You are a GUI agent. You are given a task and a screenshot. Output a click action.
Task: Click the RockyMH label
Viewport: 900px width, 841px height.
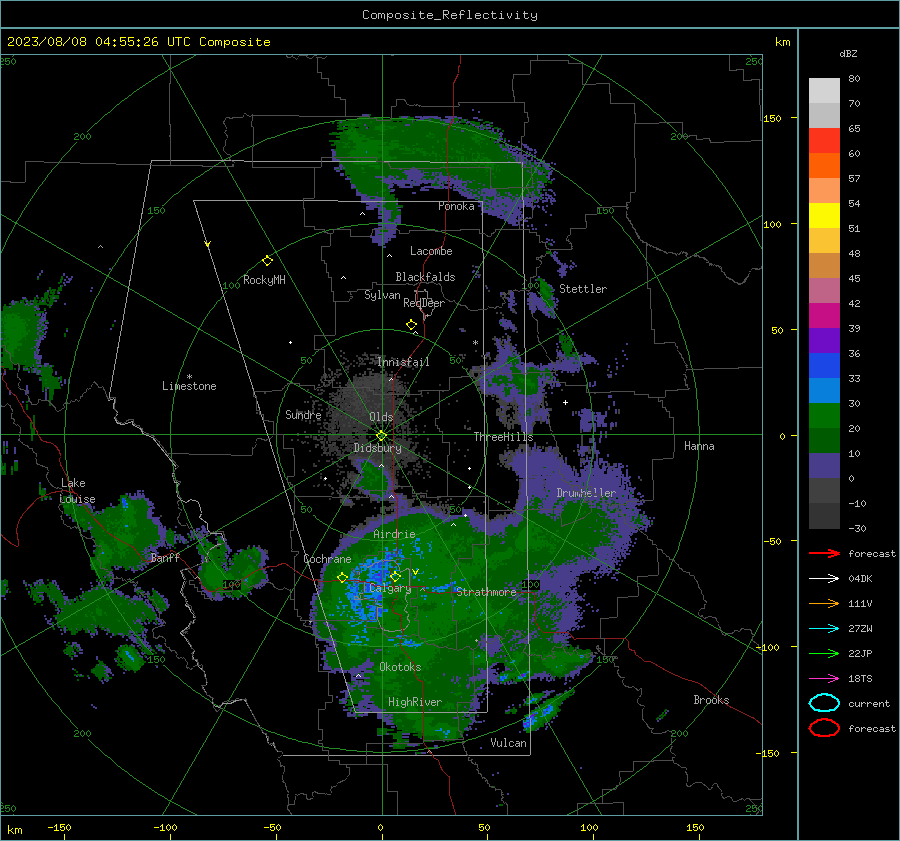pyautogui.click(x=264, y=280)
